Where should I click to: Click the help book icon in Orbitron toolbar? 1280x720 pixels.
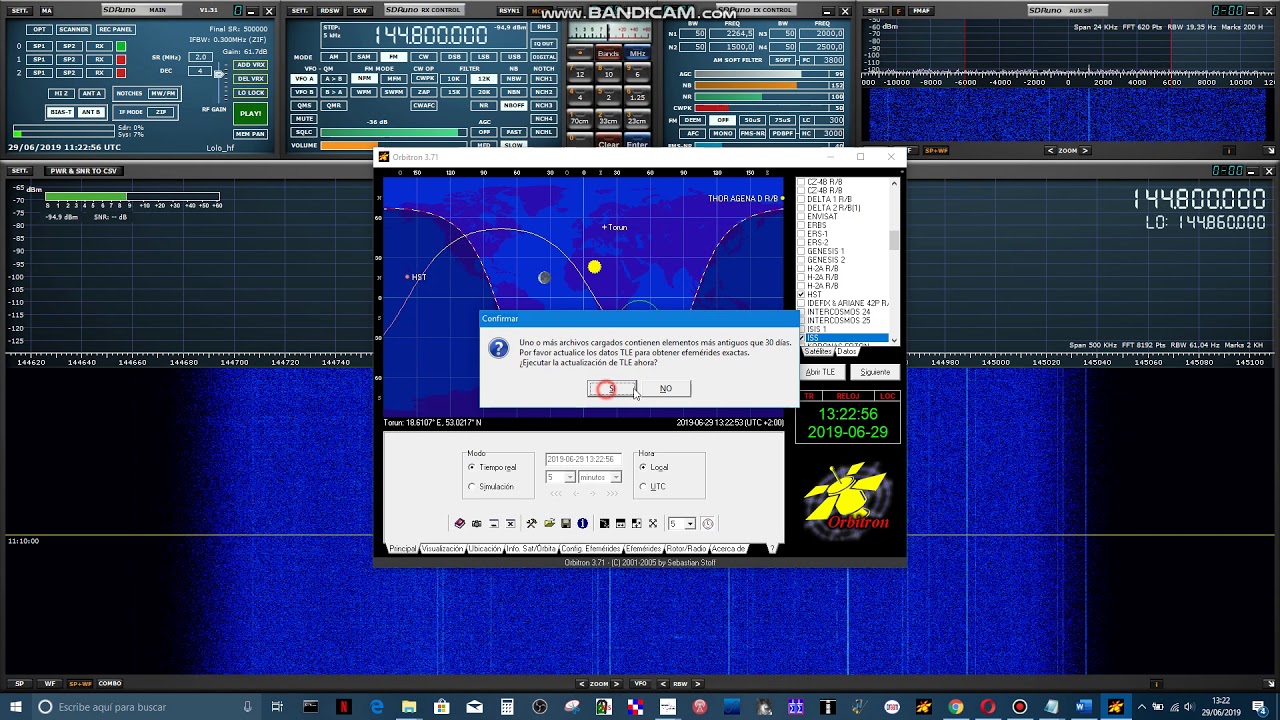pyautogui.click(x=460, y=523)
